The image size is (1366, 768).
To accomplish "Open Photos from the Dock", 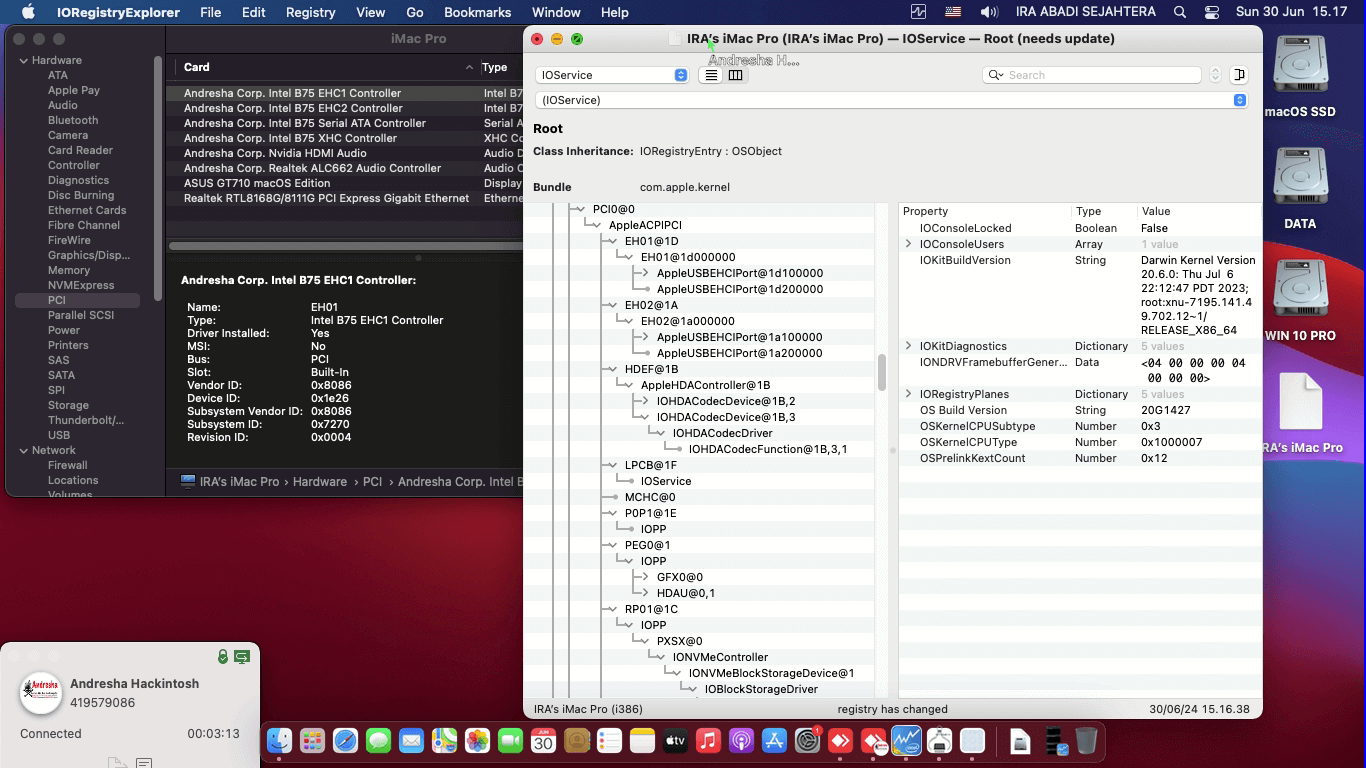I will pyautogui.click(x=477, y=741).
